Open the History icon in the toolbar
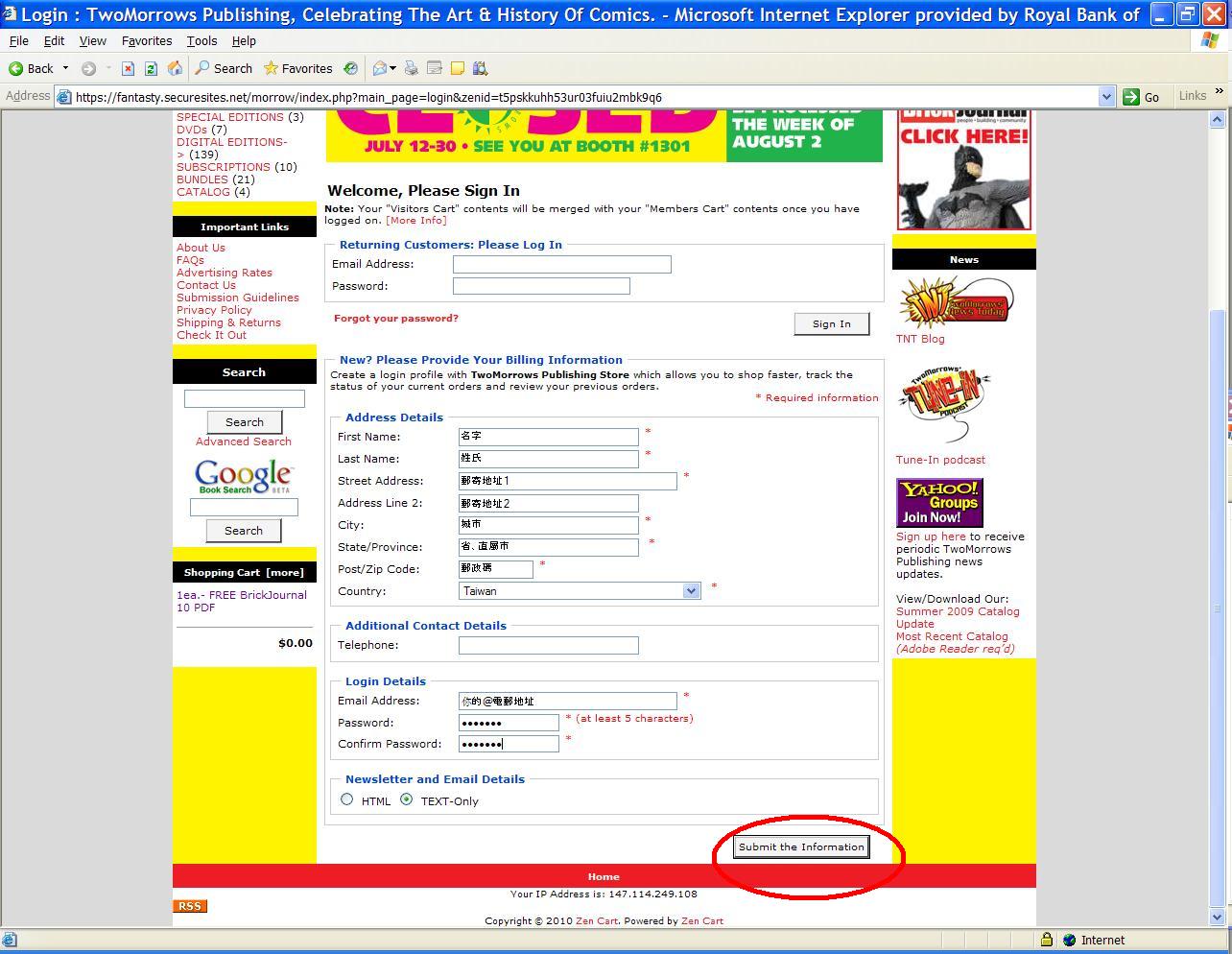 click(351, 68)
